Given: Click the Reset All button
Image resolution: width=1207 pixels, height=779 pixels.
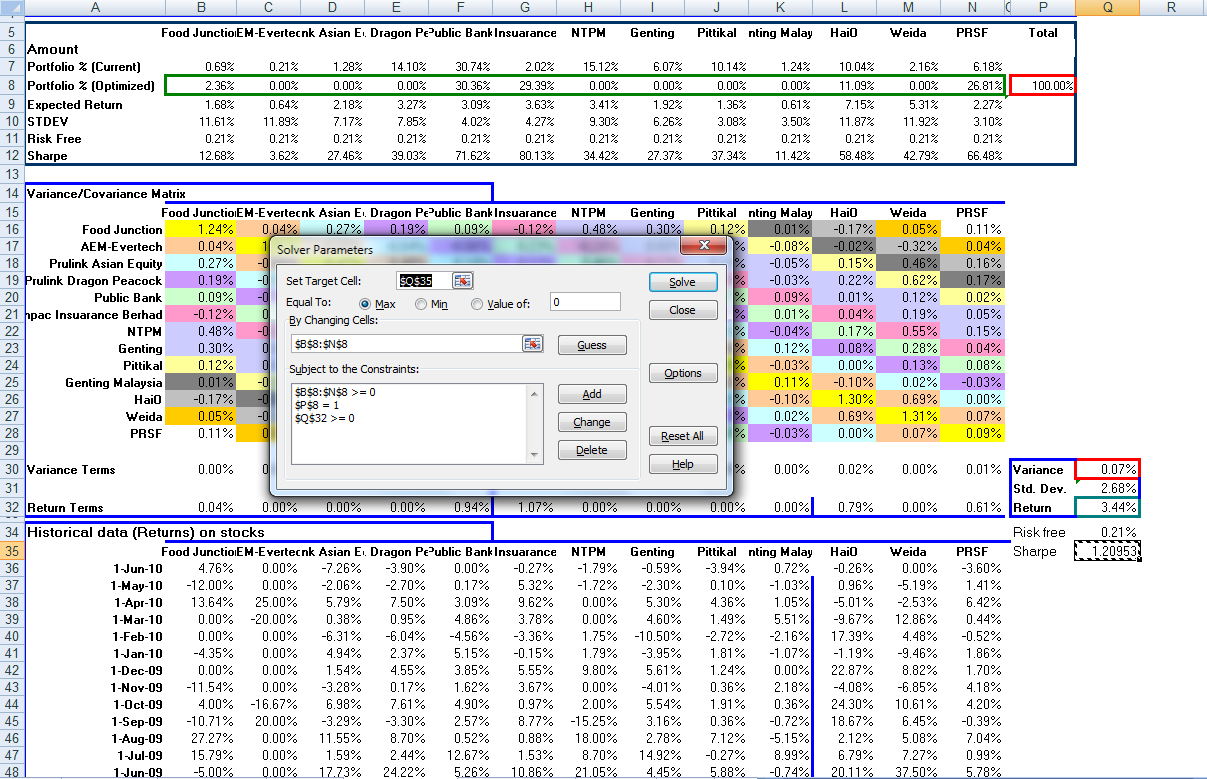Looking at the screenshot, I should pyautogui.click(x=683, y=435).
